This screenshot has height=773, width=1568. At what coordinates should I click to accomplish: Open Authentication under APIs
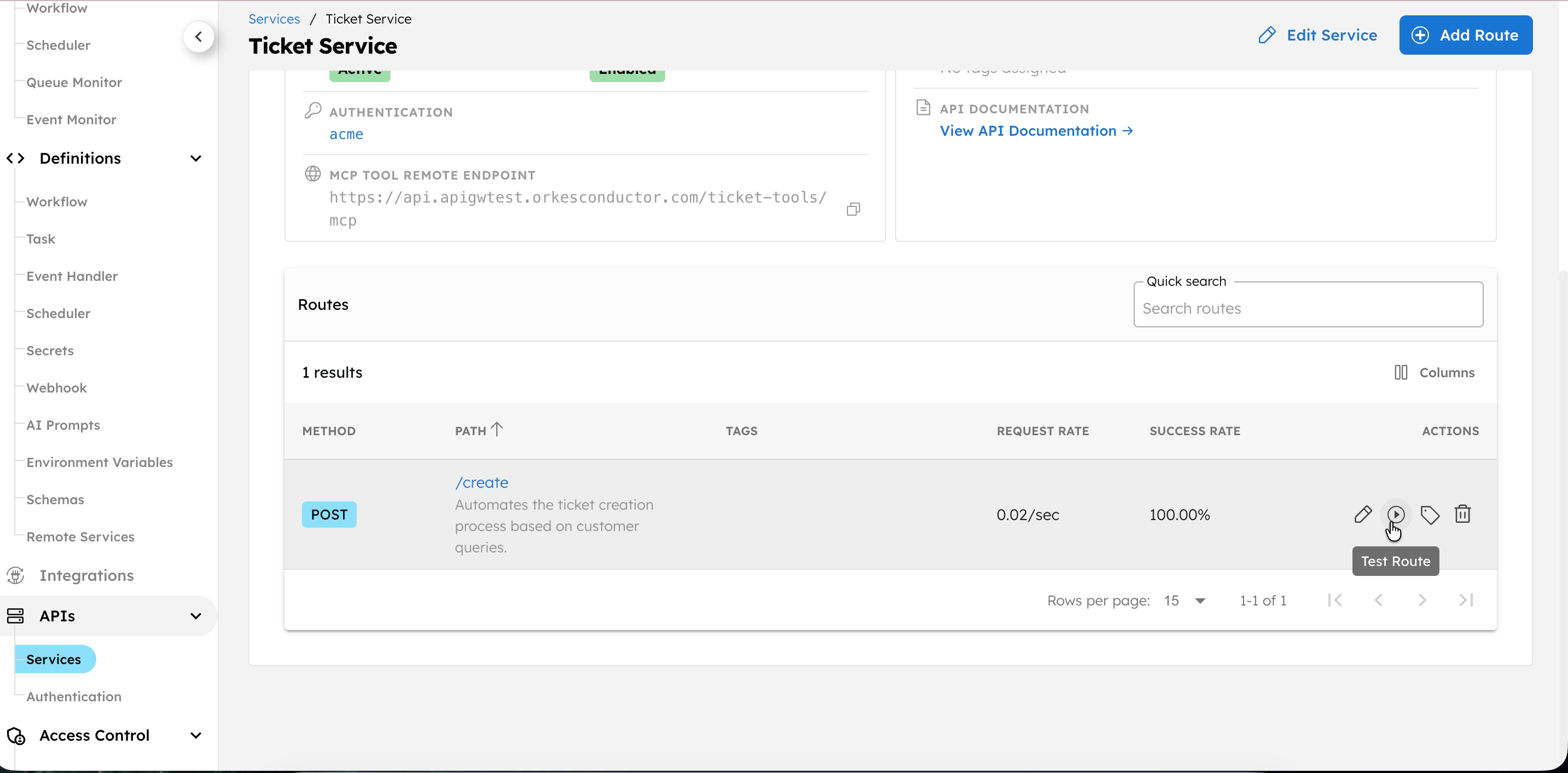[74, 696]
